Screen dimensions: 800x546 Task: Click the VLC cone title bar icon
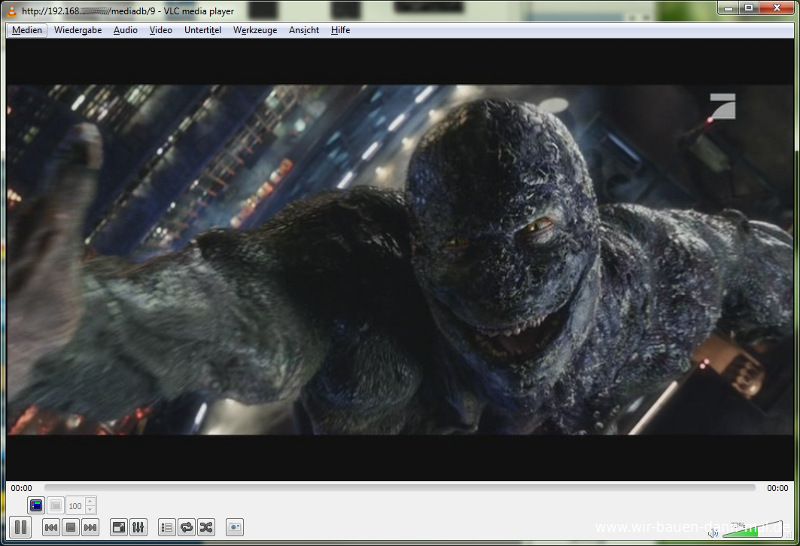coord(12,11)
